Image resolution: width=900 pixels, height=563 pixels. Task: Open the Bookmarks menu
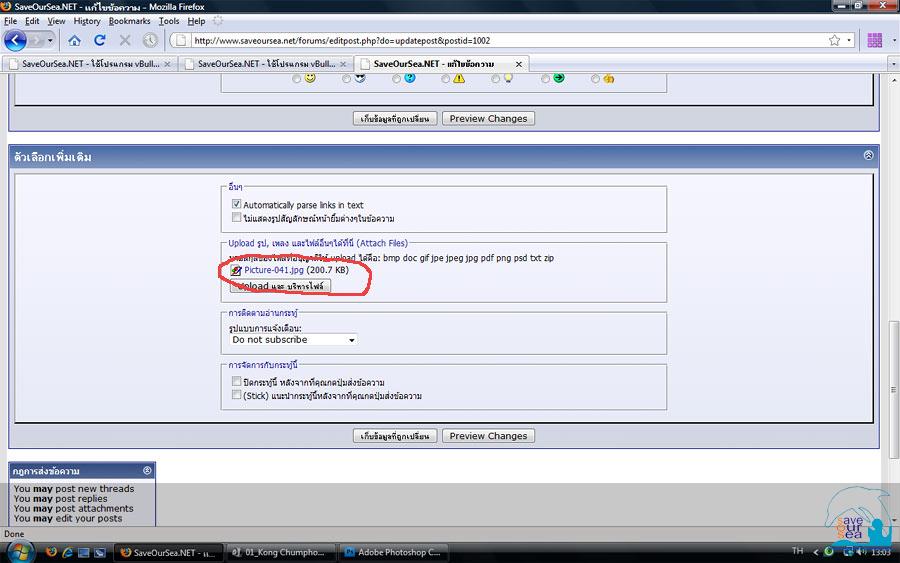pyautogui.click(x=129, y=21)
